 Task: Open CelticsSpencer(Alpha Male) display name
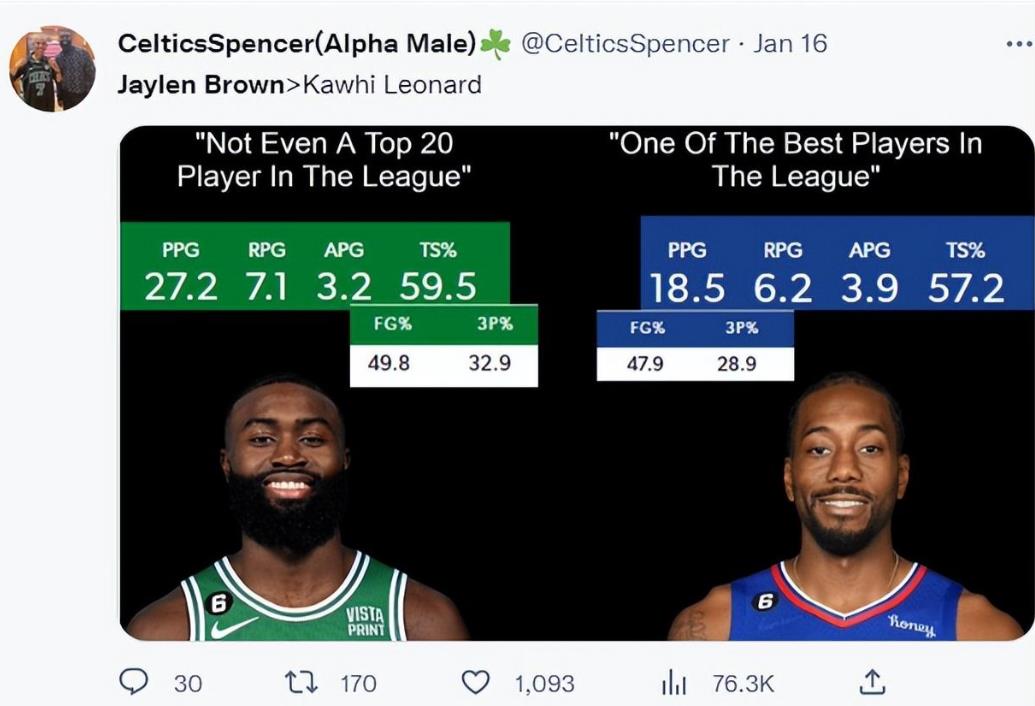click(296, 44)
